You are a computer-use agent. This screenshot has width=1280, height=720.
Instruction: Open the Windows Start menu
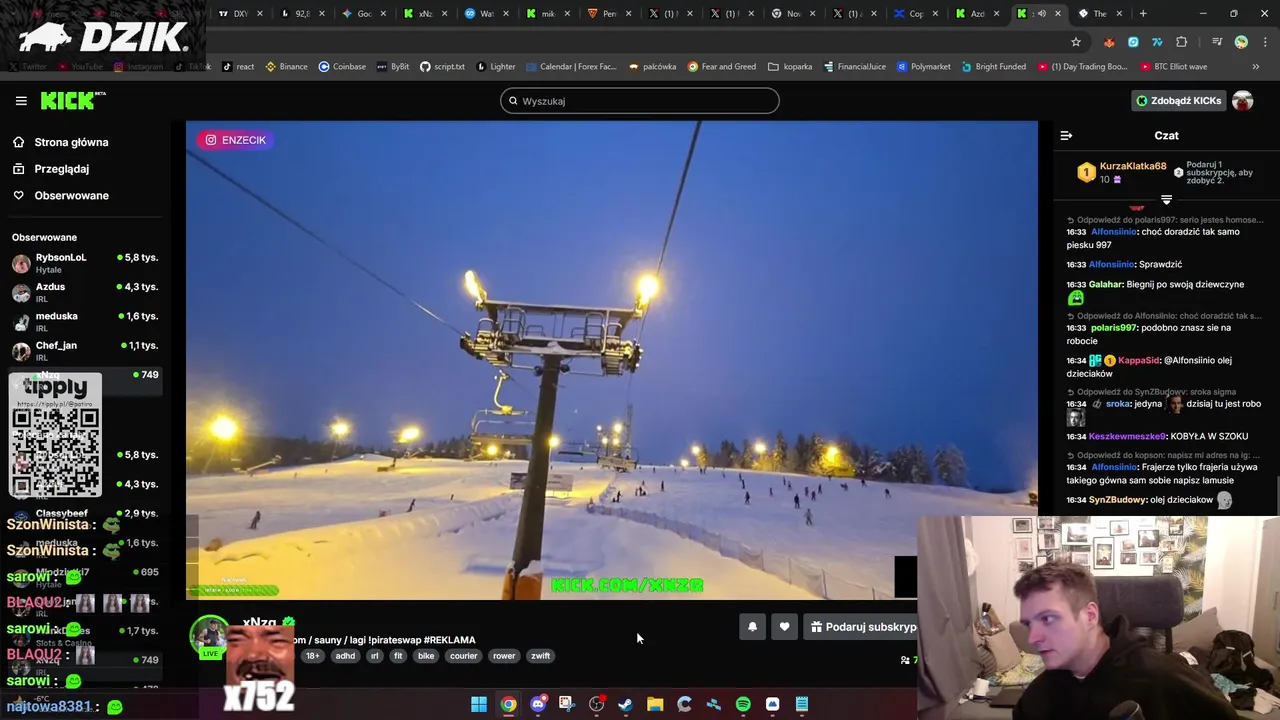(x=479, y=704)
